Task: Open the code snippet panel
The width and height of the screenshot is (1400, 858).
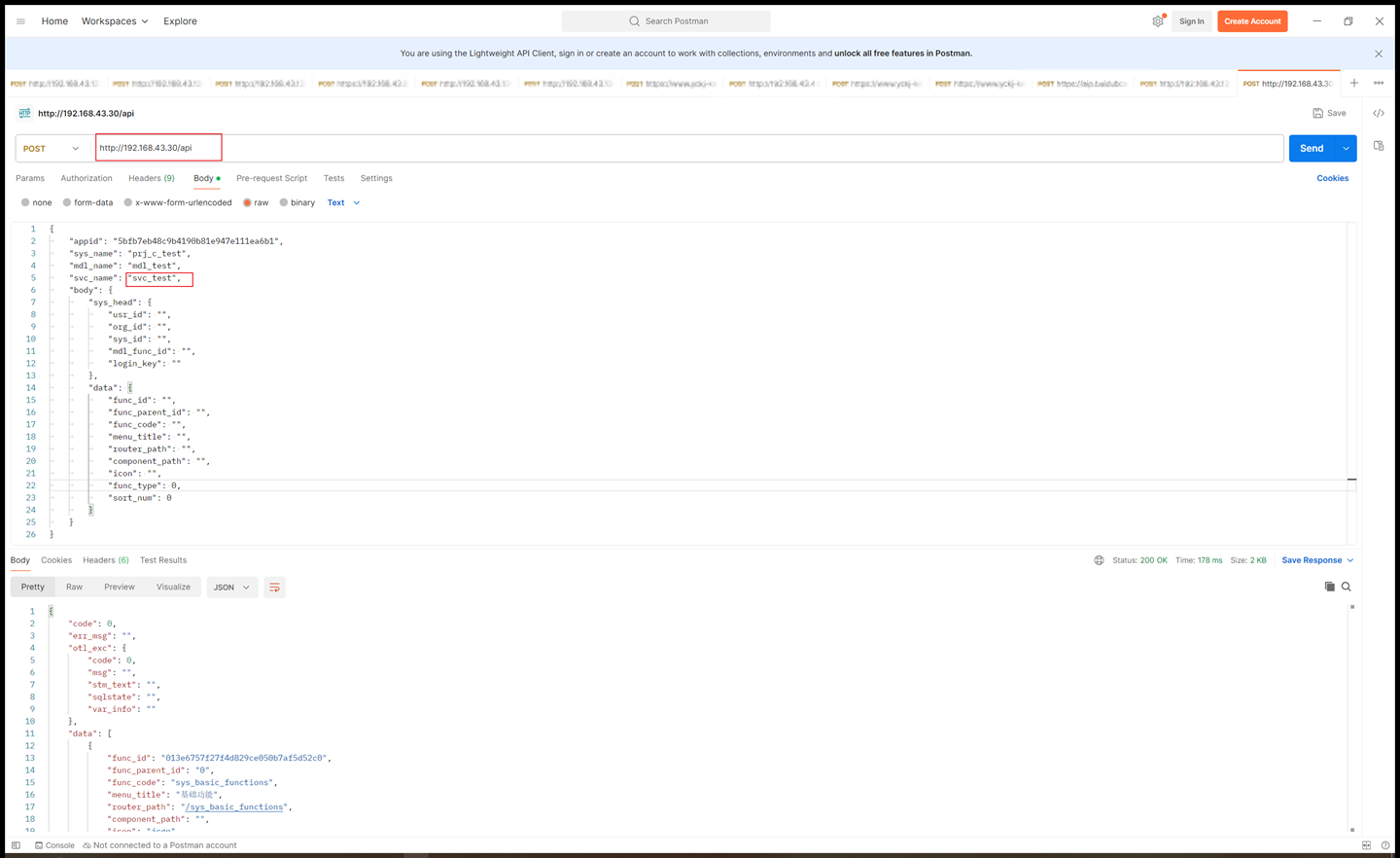Action: [x=1379, y=114]
